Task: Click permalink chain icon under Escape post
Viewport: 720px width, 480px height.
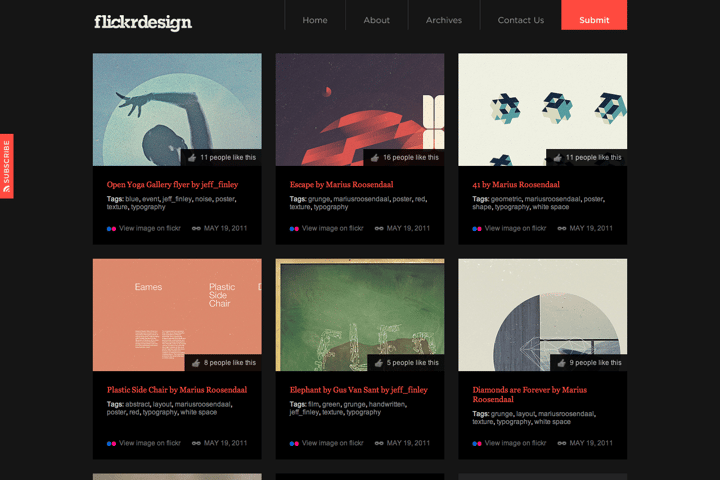Action: [379, 228]
